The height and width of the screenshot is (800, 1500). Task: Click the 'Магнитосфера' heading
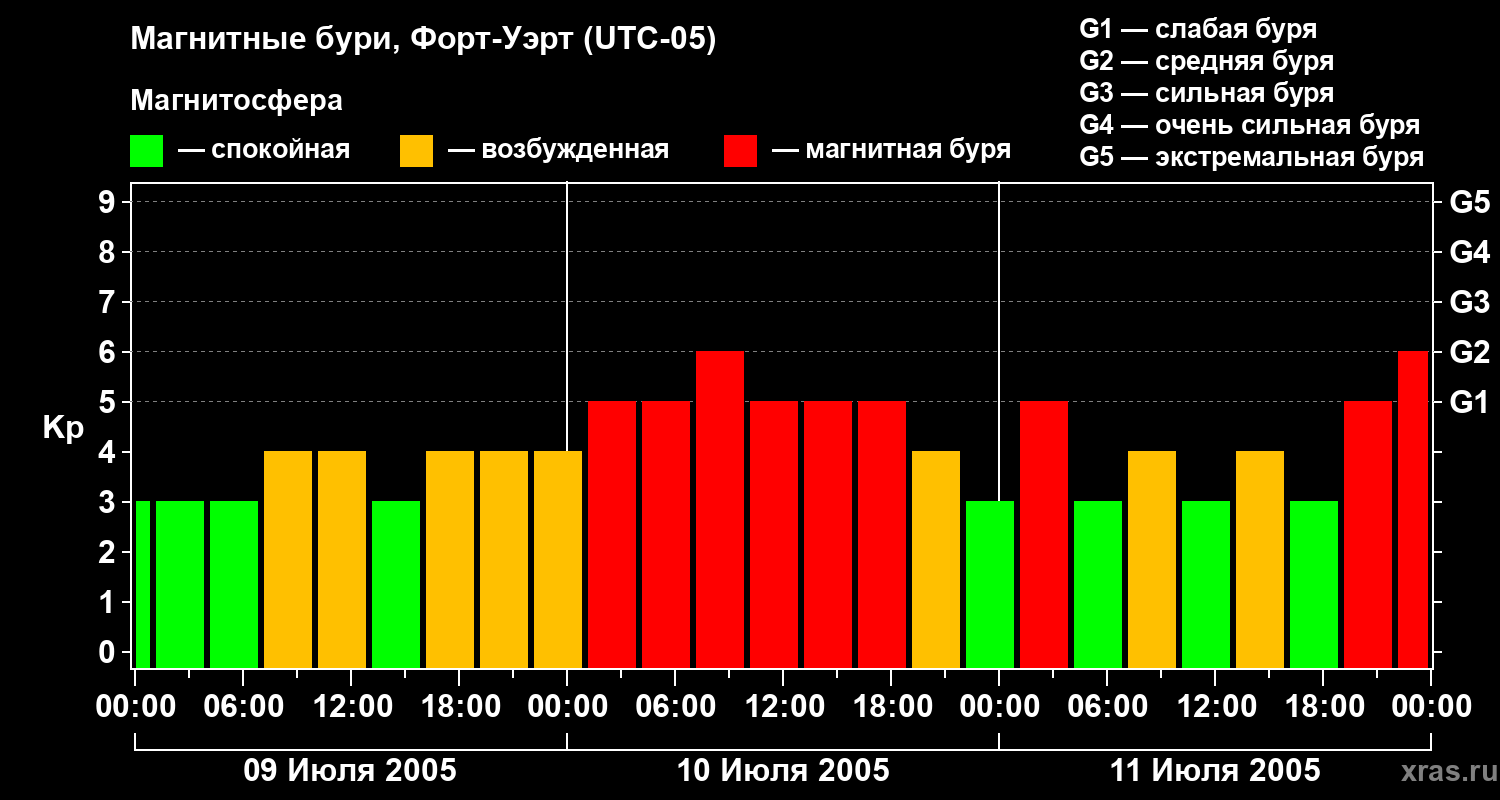(237, 101)
